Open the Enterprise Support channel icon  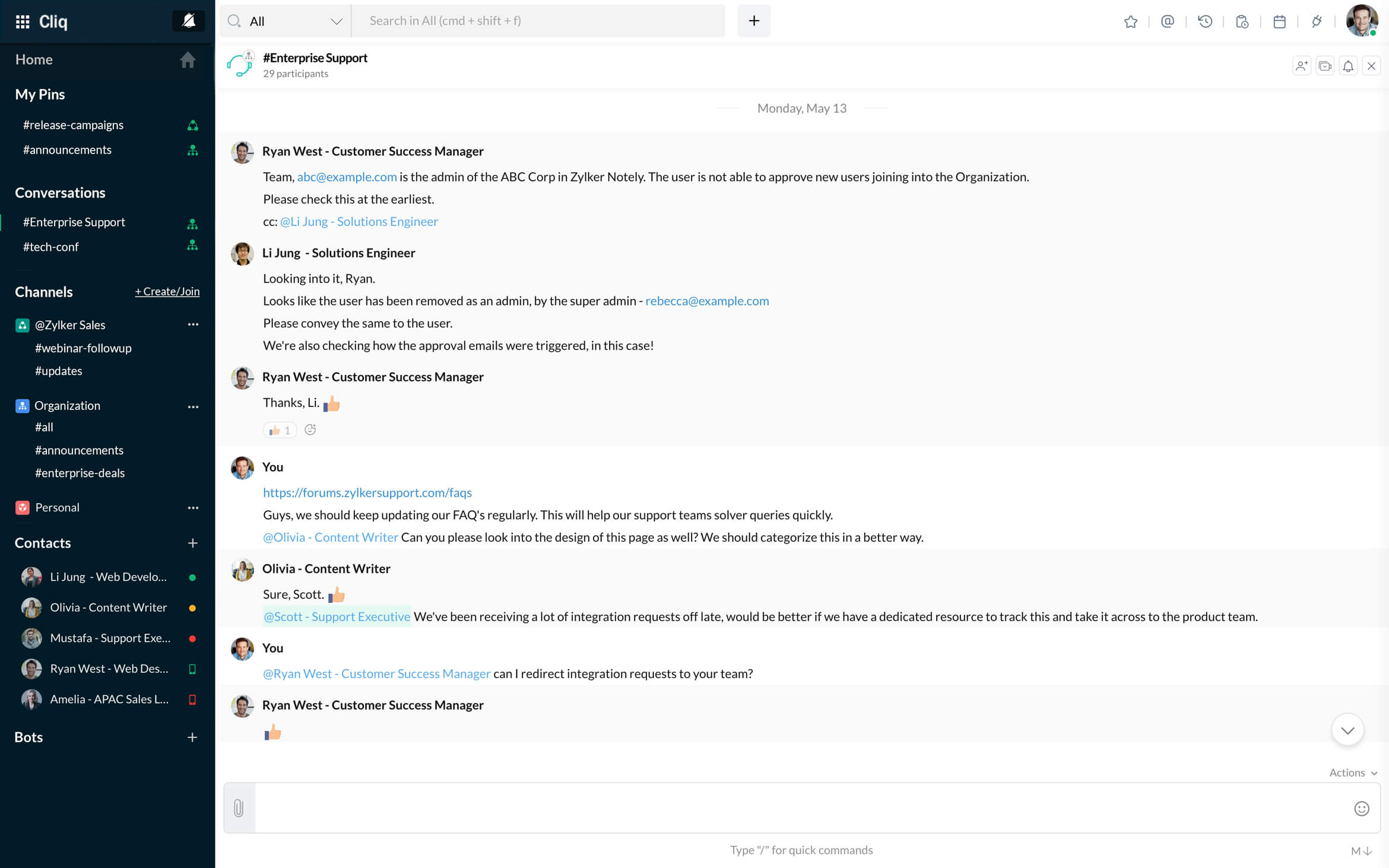click(240, 65)
